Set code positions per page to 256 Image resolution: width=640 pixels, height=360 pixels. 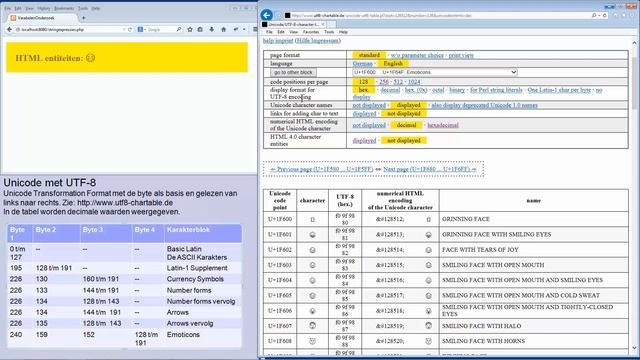point(384,82)
